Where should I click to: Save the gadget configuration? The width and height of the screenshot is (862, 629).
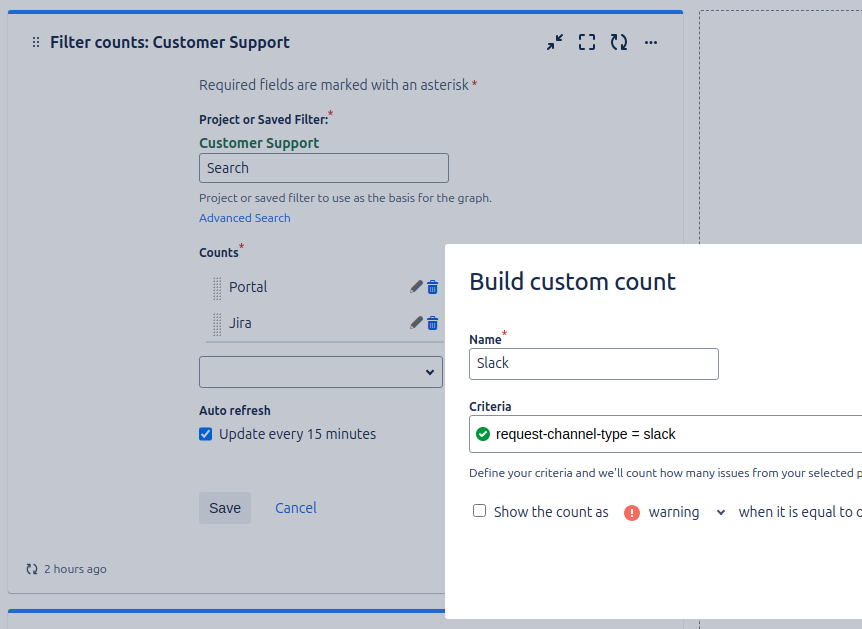[225, 508]
